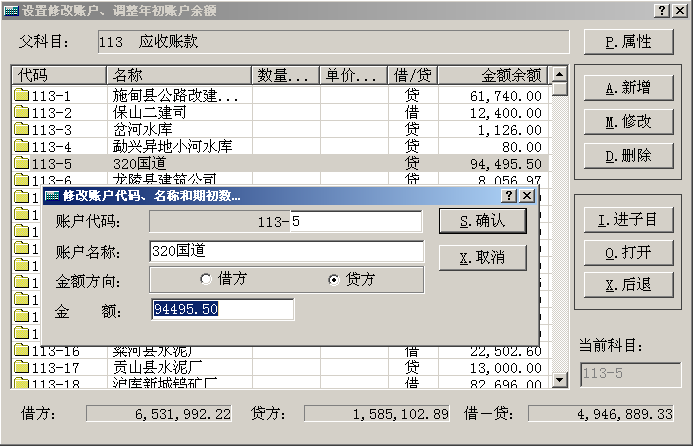Viewport: 693px width, 446px height.
Task: Close the modify account dialog
Action: pos(527,196)
